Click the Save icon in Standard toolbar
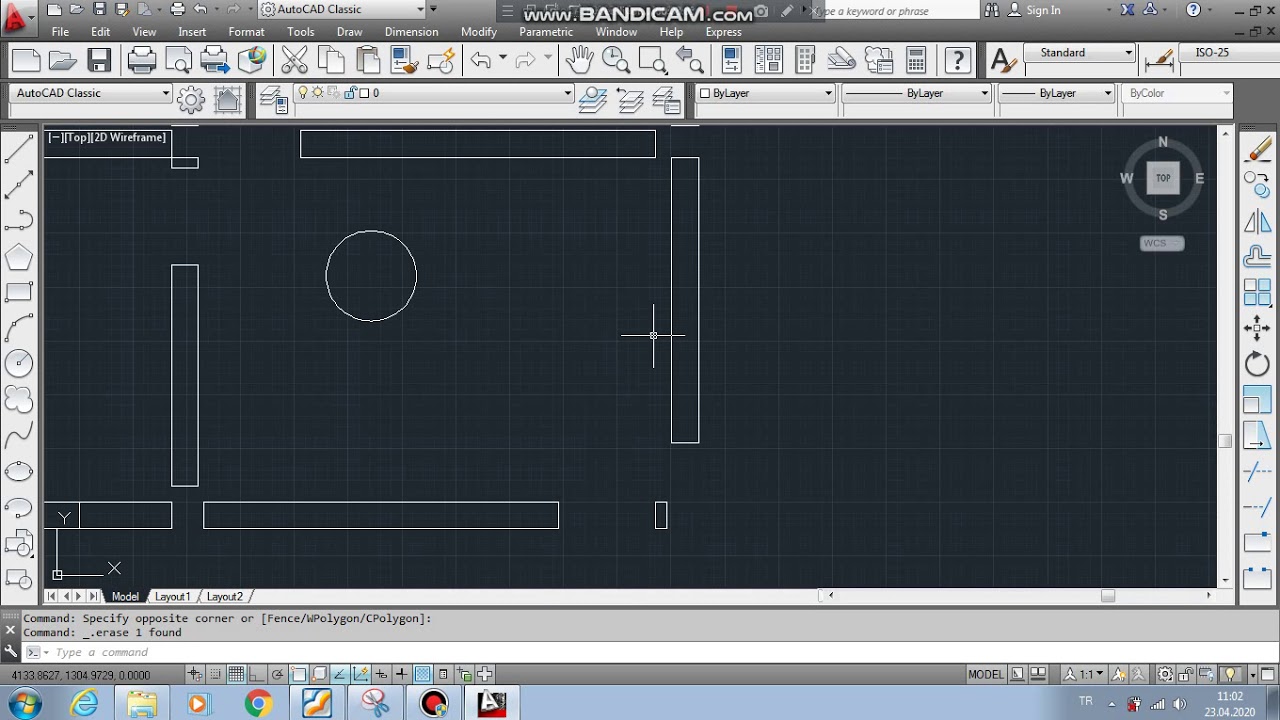 pyautogui.click(x=99, y=61)
